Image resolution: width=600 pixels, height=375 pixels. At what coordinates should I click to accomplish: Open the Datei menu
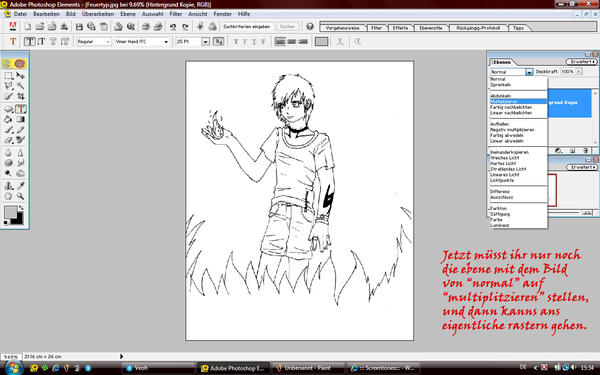(x=20, y=14)
